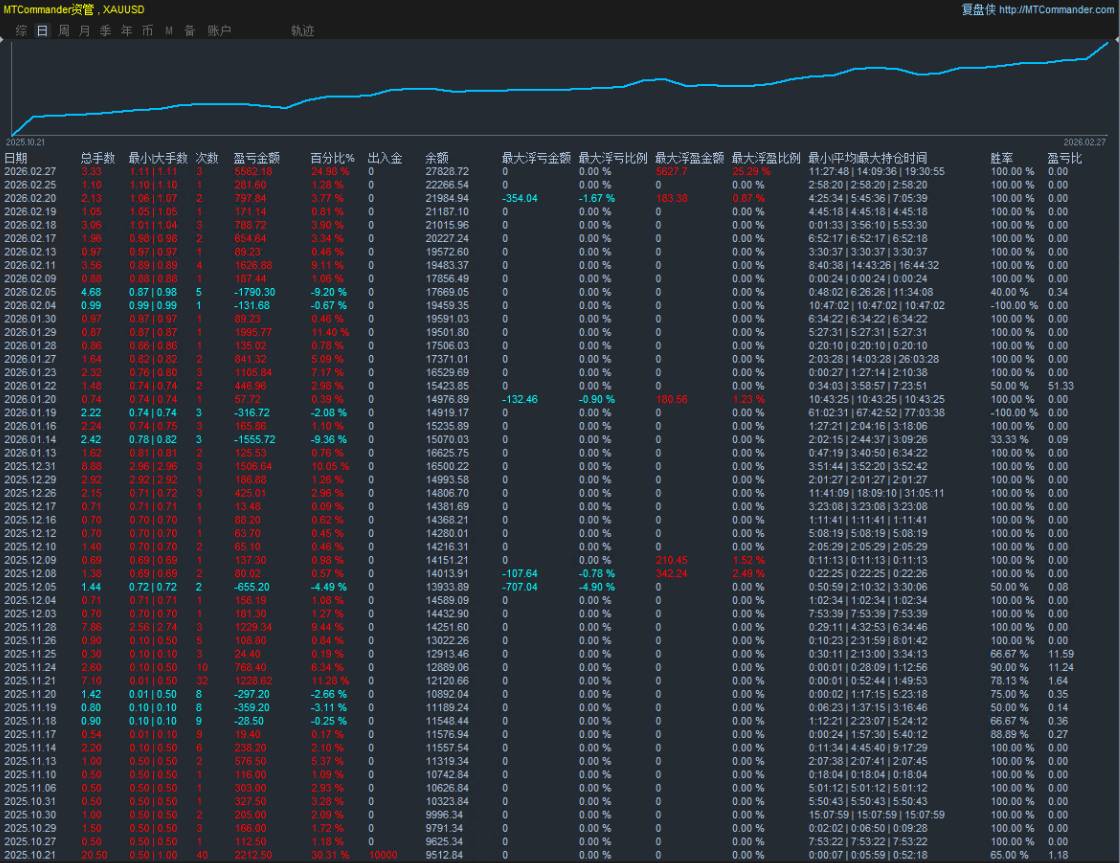Select the 年 yearly tab
The width and height of the screenshot is (1120, 863).
[126, 31]
